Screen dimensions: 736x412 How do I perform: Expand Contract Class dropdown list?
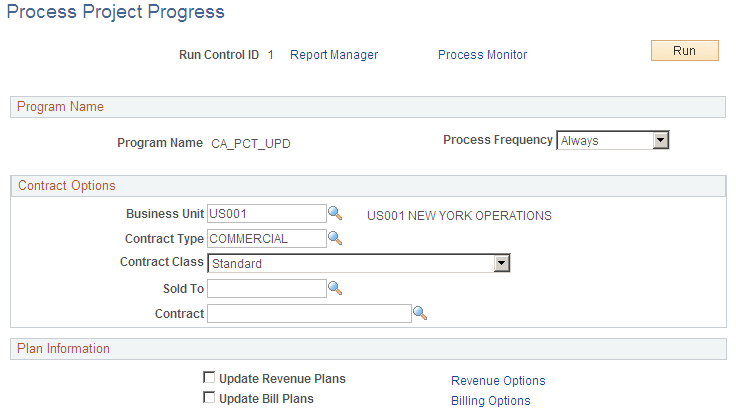click(358, 263)
